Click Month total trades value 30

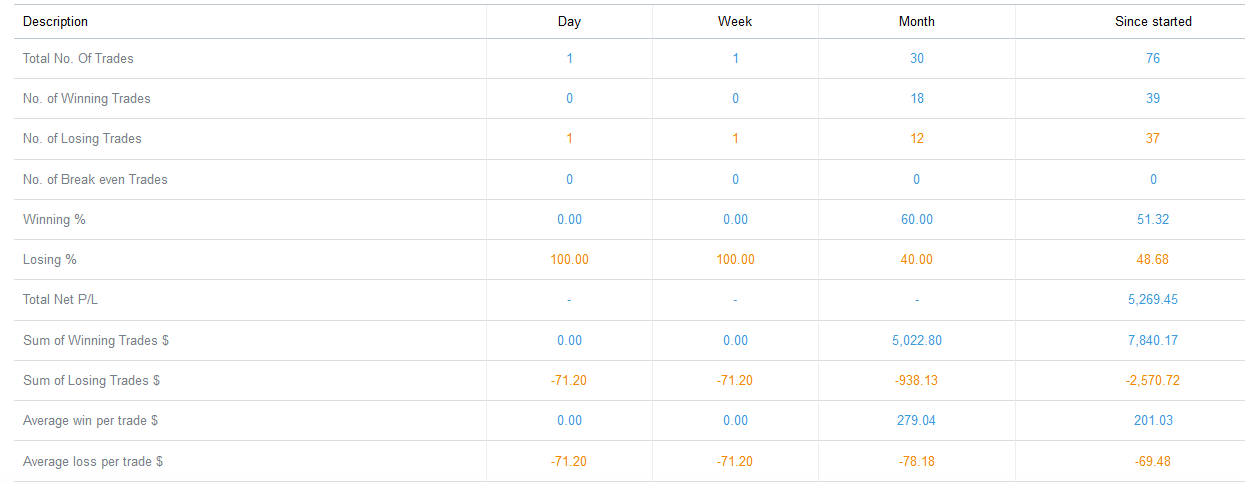[917, 58]
